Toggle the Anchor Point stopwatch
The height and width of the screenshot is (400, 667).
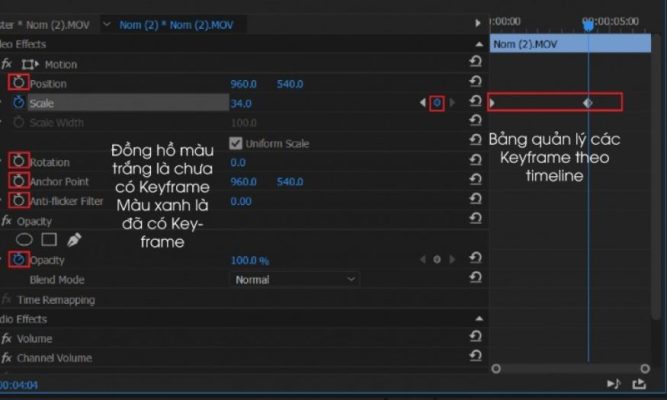(x=18, y=181)
